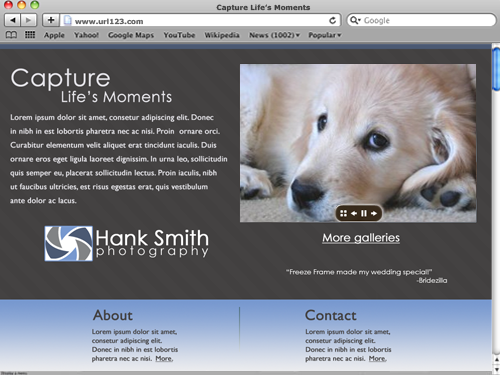This screenshot has height=375, width=500.
Task: Expand the News (1002) bookmark folder
Action: point(274,35)
